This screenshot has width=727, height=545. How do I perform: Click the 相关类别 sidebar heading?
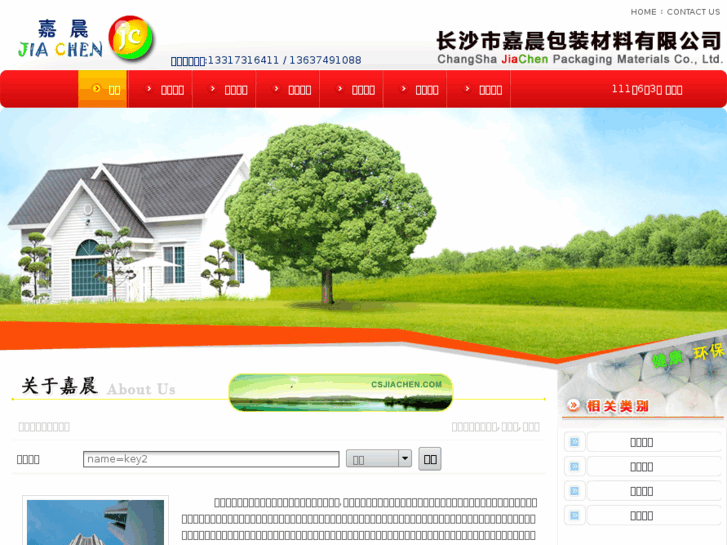coord(618,406)
